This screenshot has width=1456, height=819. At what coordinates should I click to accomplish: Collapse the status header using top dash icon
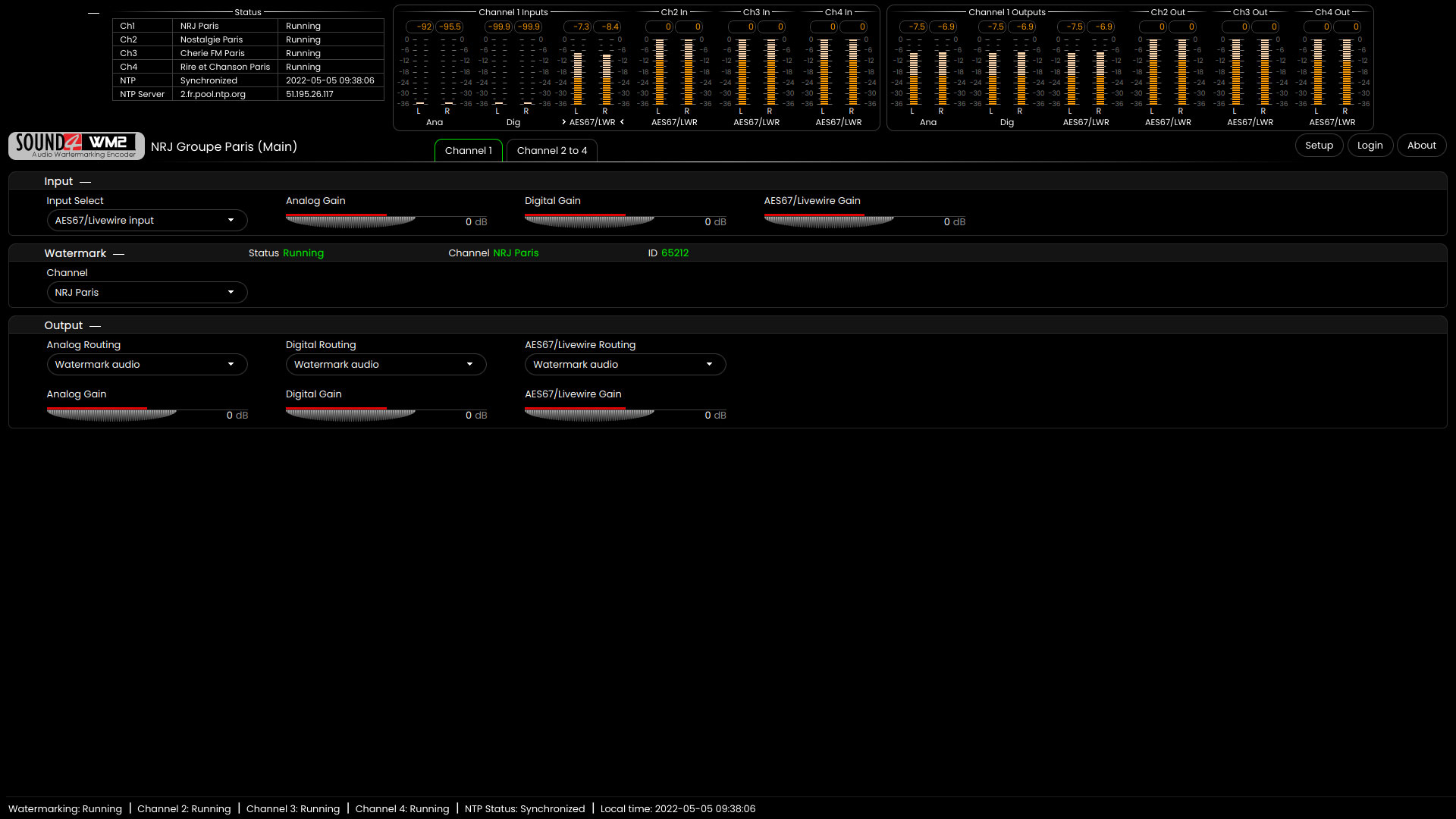click(93, 13)
